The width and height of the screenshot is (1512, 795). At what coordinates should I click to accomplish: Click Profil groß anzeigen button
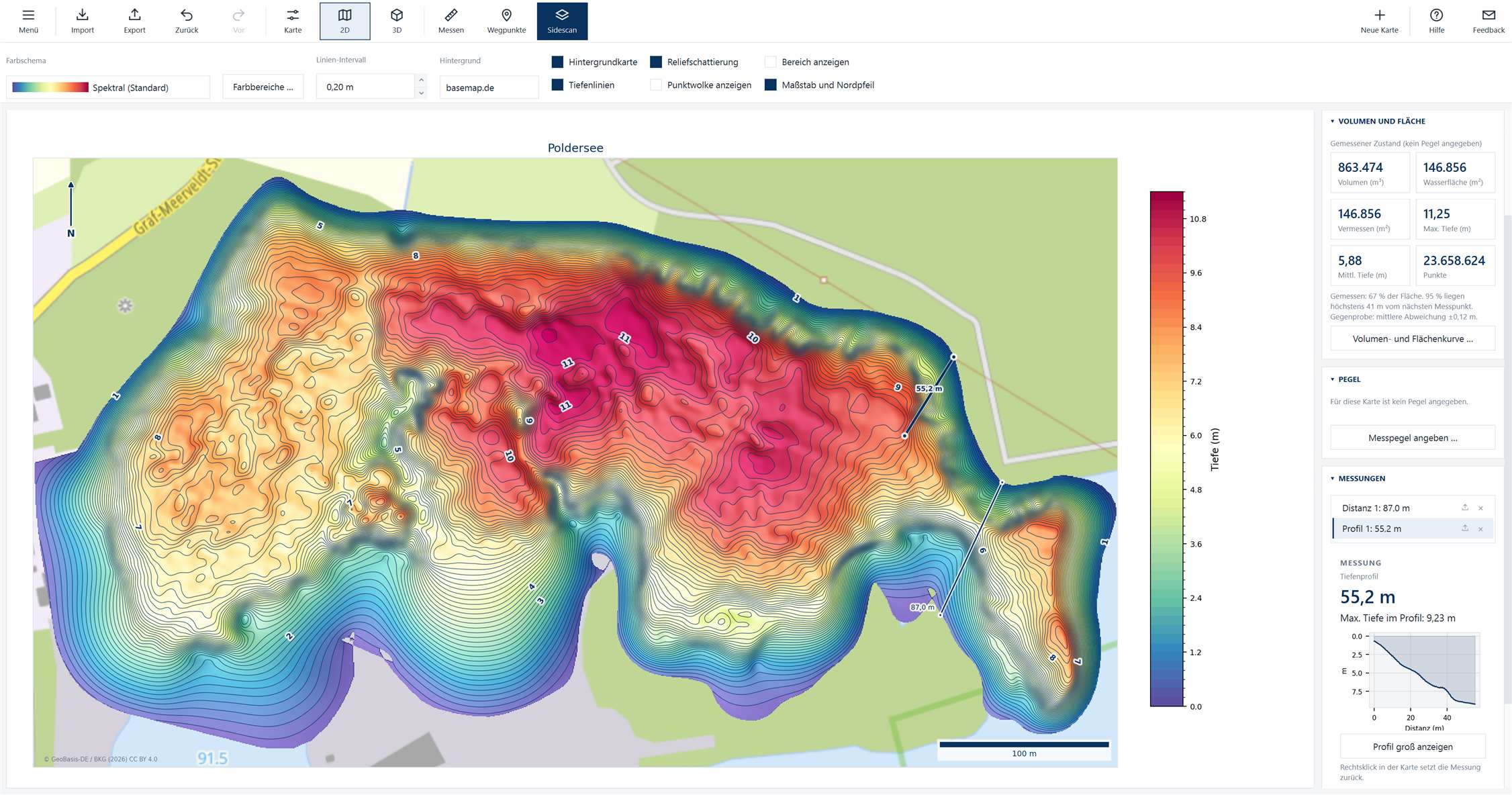[x=1413, y=747]
